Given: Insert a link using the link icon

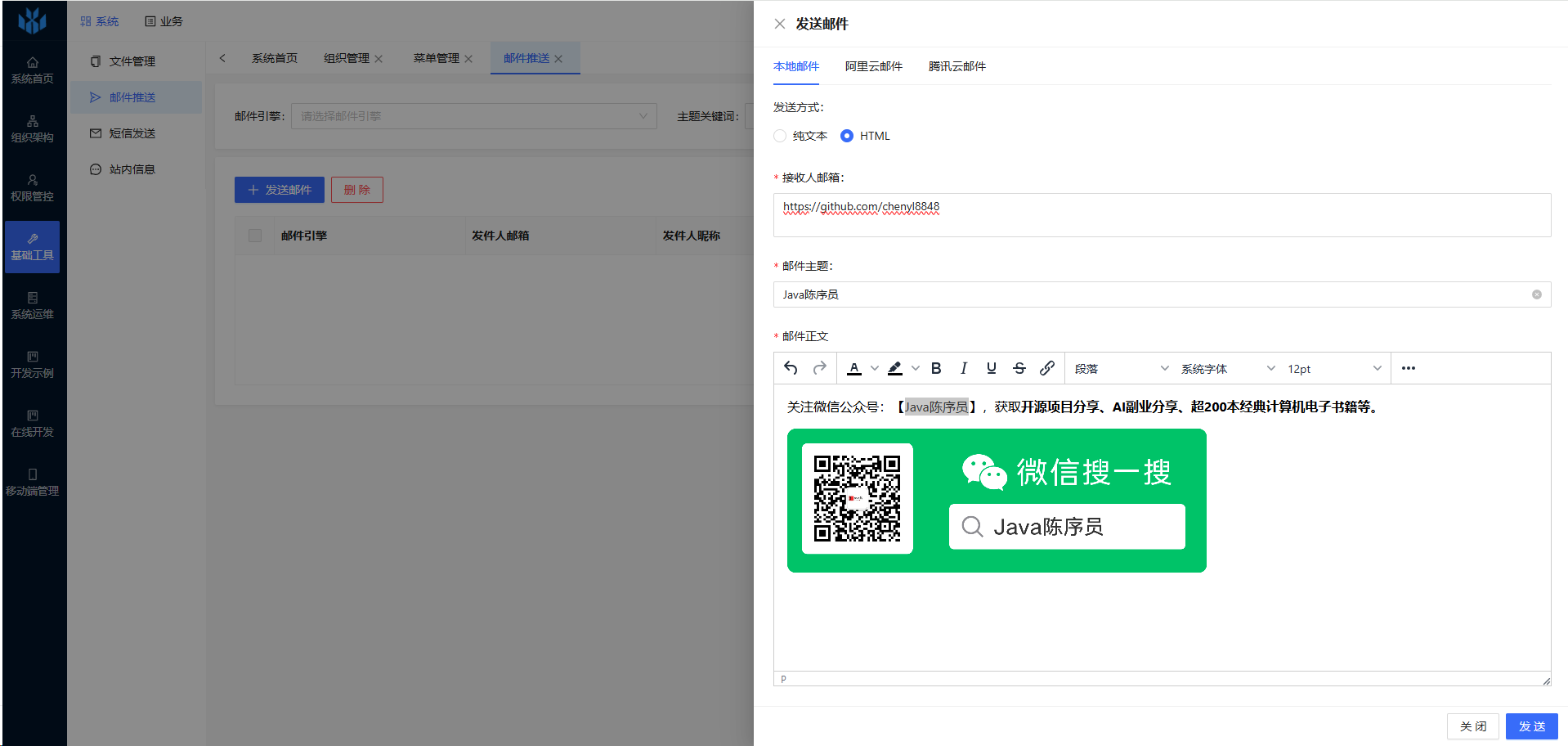Looking at the screenshot, I should click(1047, 368).
